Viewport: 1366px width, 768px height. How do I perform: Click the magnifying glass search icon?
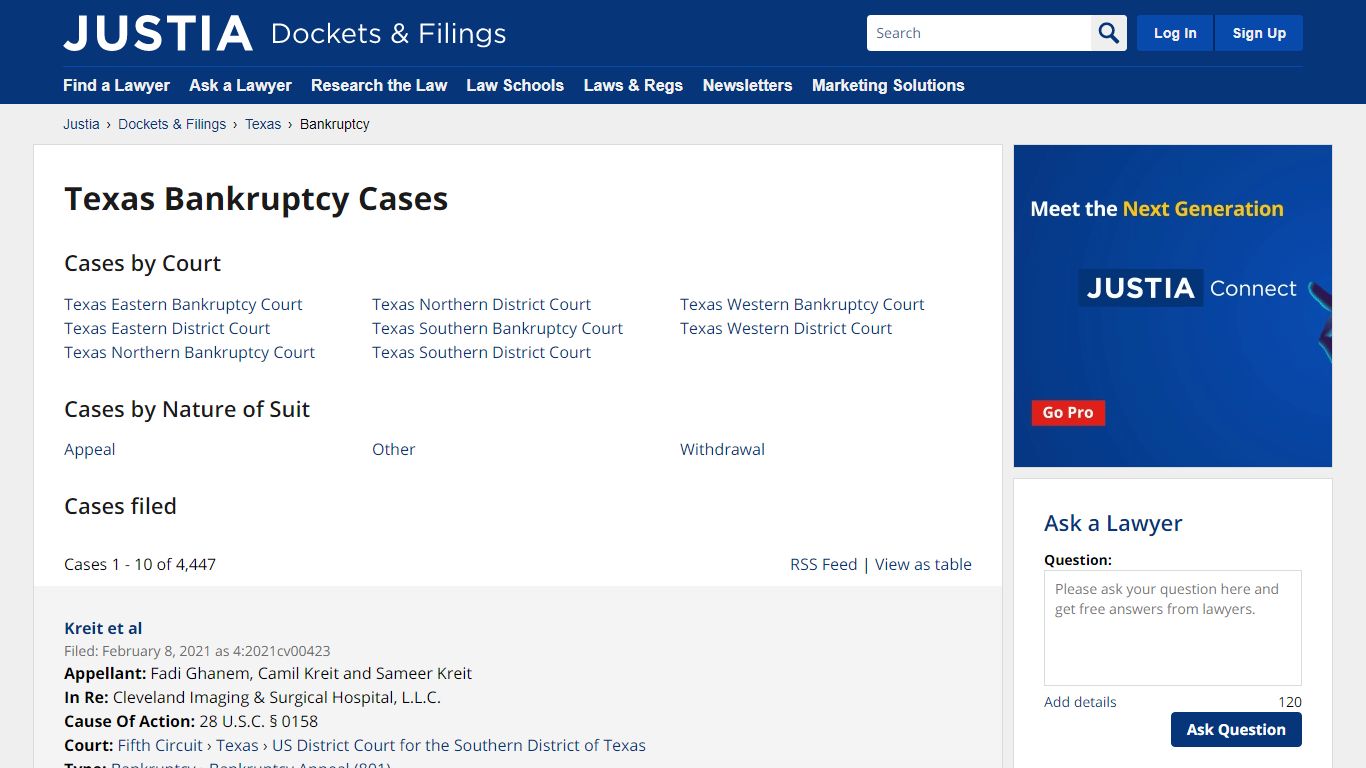point(1108,33)
